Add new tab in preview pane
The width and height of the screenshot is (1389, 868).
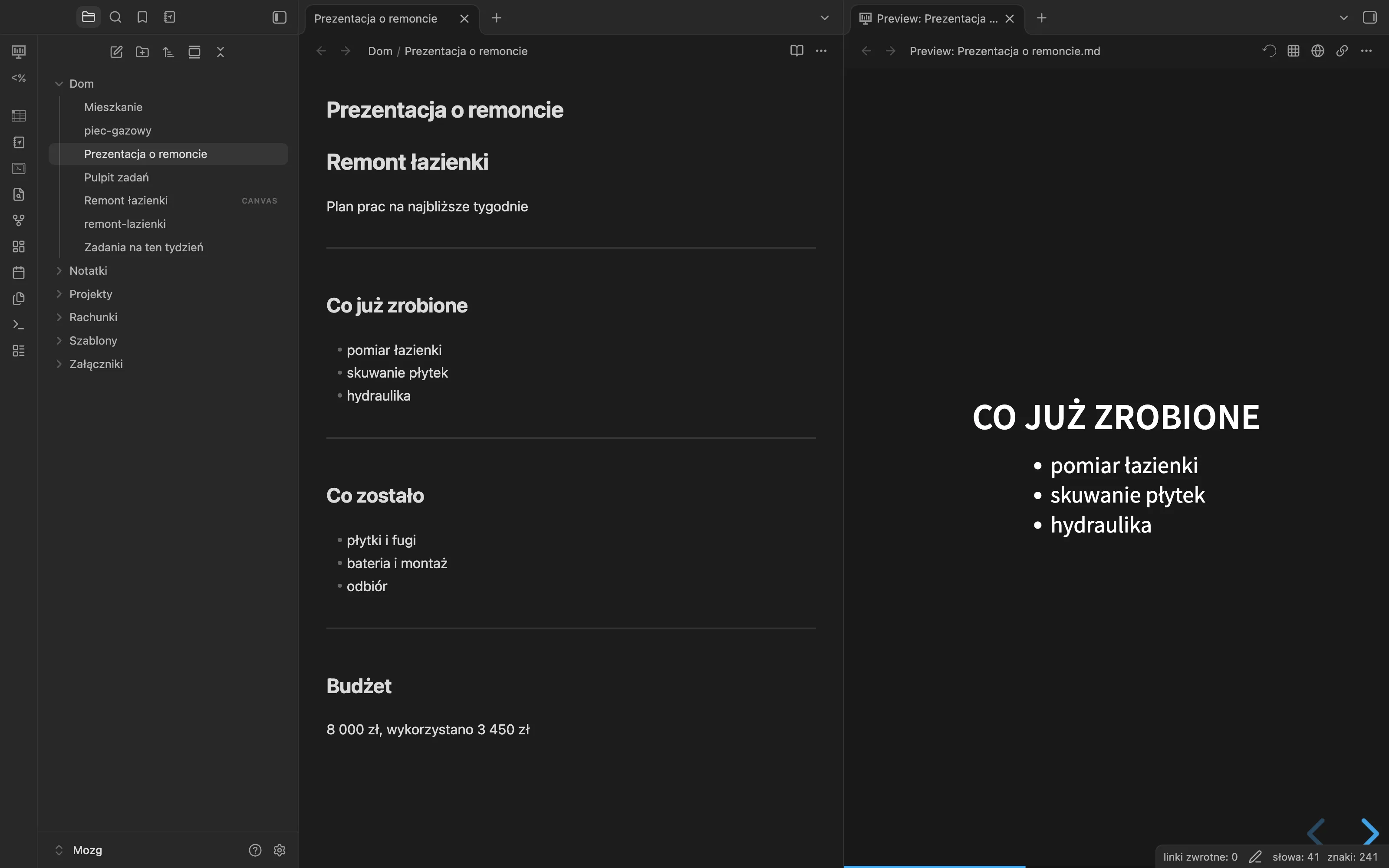tap(1042, 18)
